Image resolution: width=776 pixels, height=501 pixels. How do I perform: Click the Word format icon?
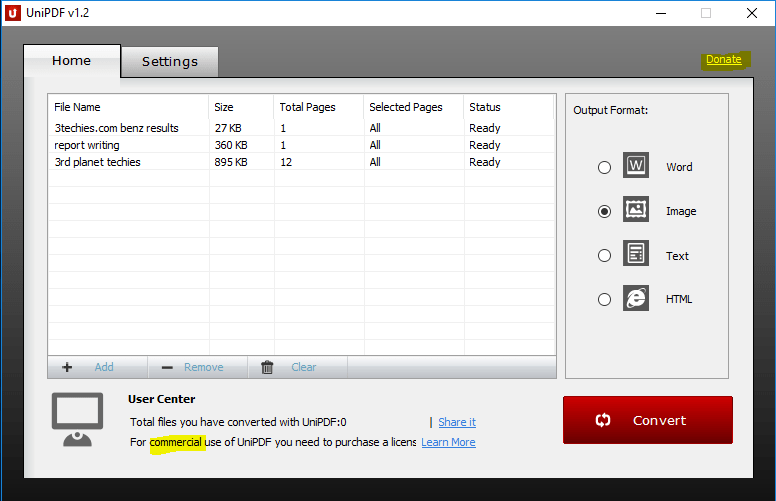point(635,165)
